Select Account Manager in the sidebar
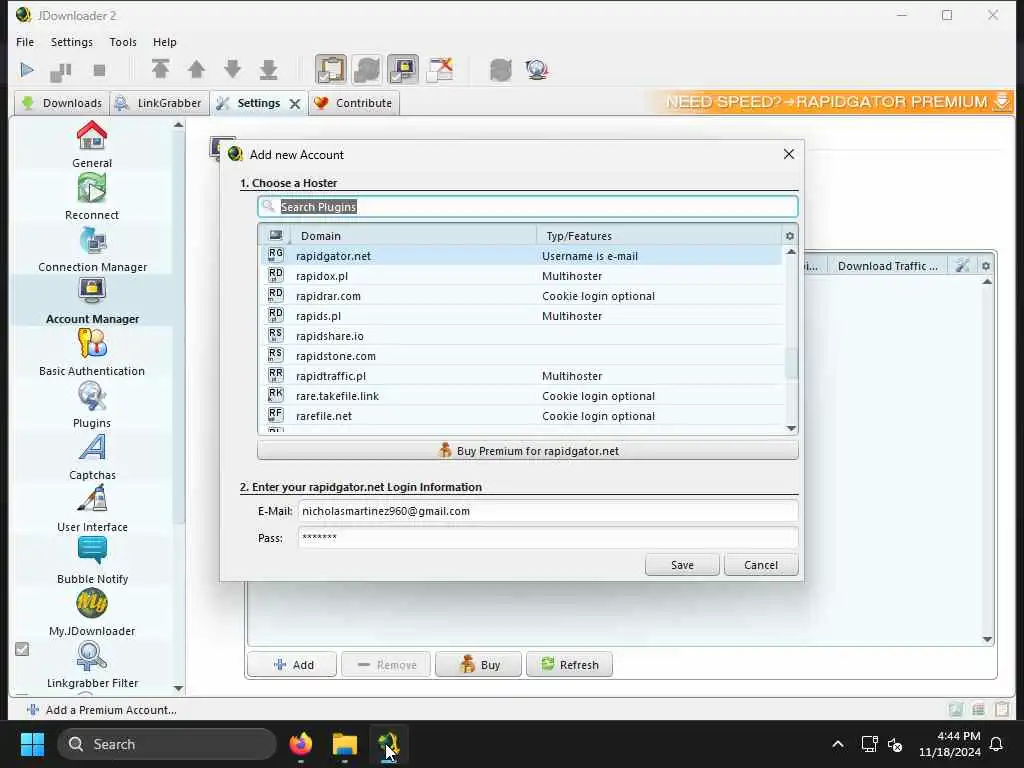The width and height of the screenshot is (1024, 768). pyautogui.click(x=92, y=301)
